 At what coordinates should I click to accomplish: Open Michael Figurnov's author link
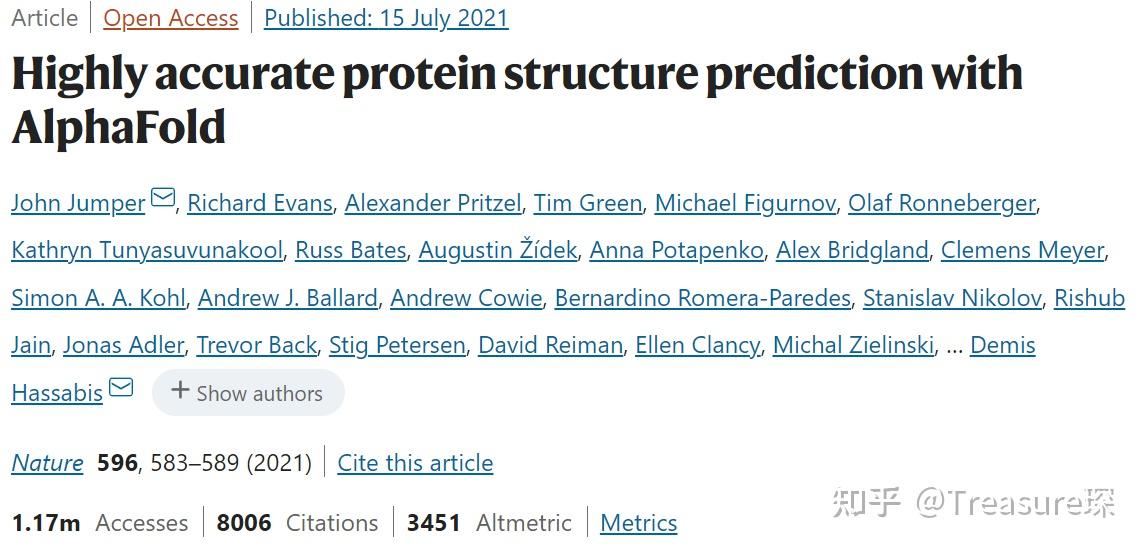point(744,203)
